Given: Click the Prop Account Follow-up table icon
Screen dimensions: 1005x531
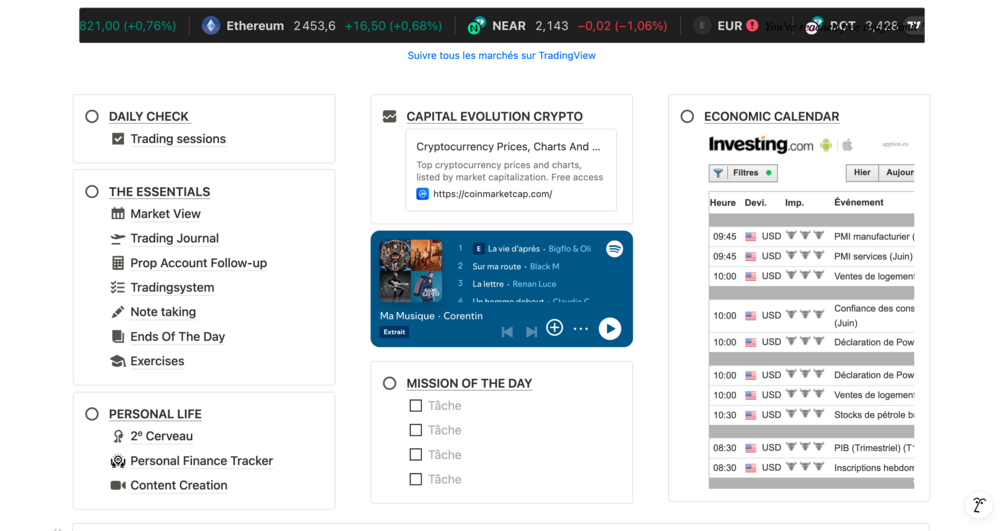Looking at the screenshot, I should (117, 263).
